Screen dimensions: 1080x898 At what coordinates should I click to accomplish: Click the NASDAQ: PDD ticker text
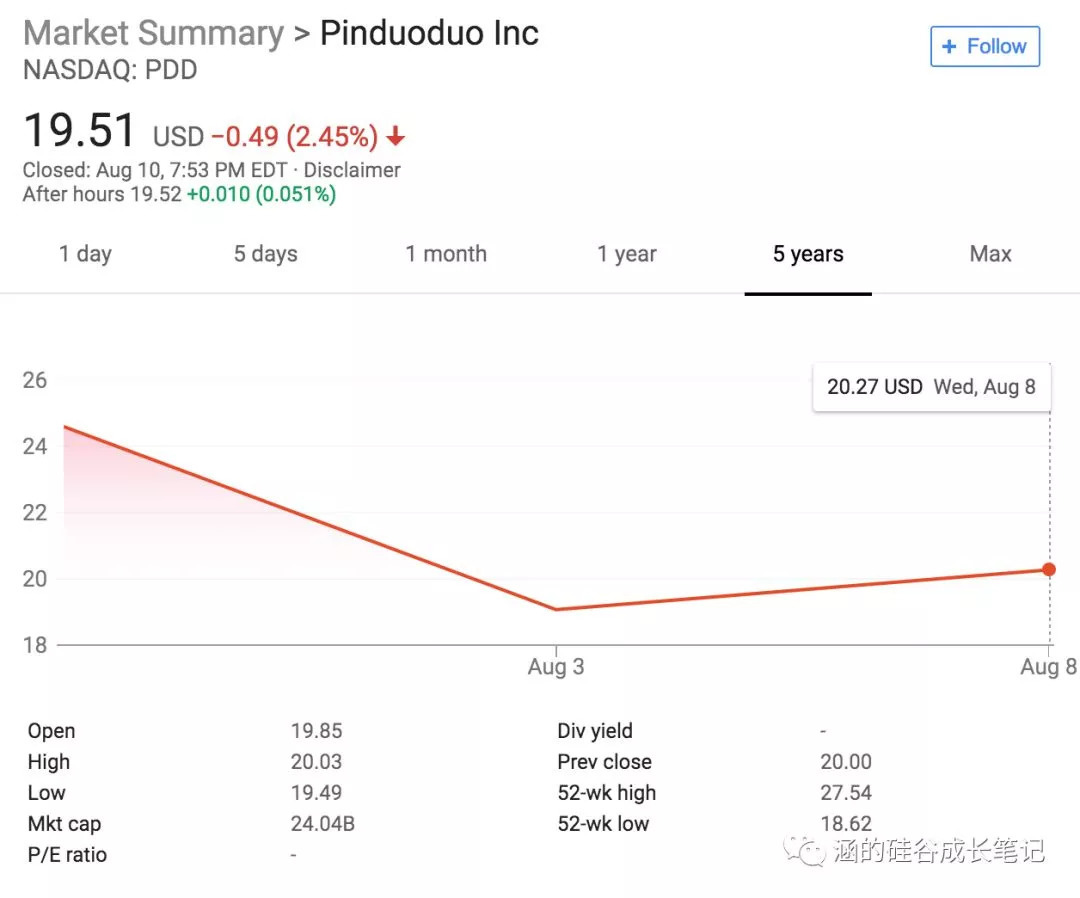click(110, 71)
